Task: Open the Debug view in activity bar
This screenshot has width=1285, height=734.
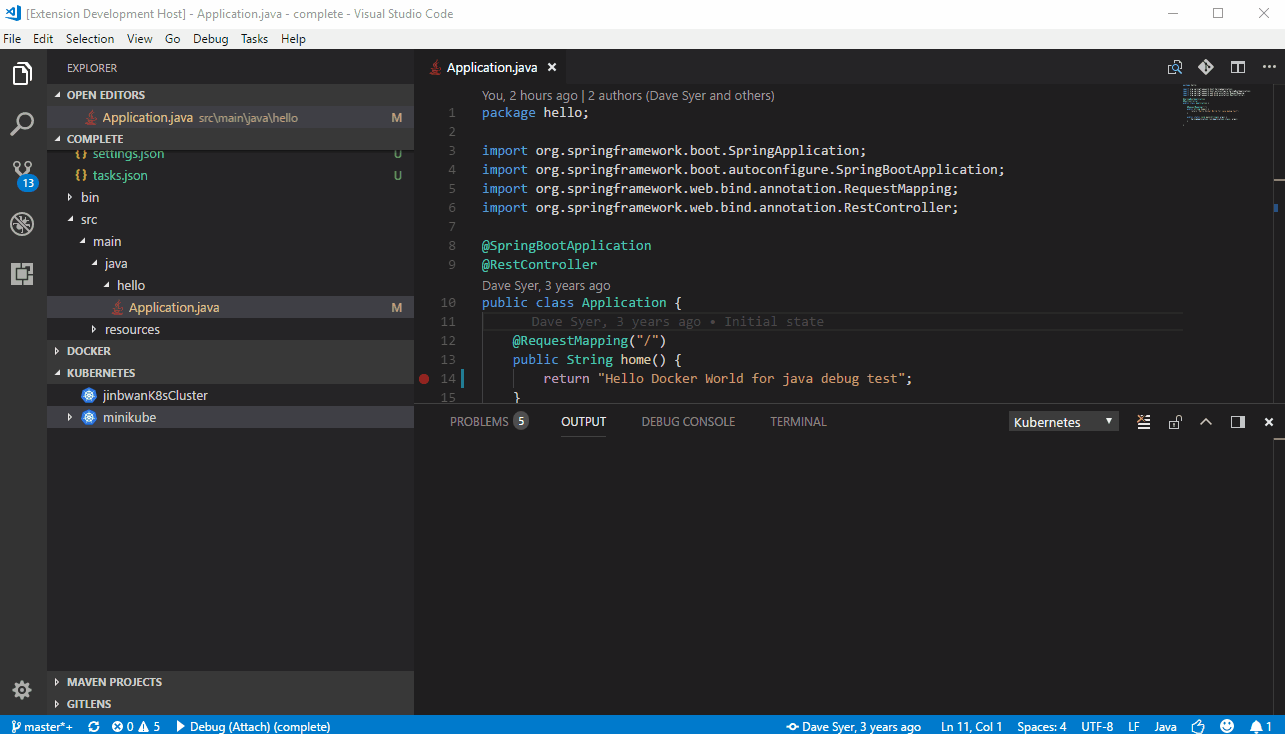Action: coord(22,224)
